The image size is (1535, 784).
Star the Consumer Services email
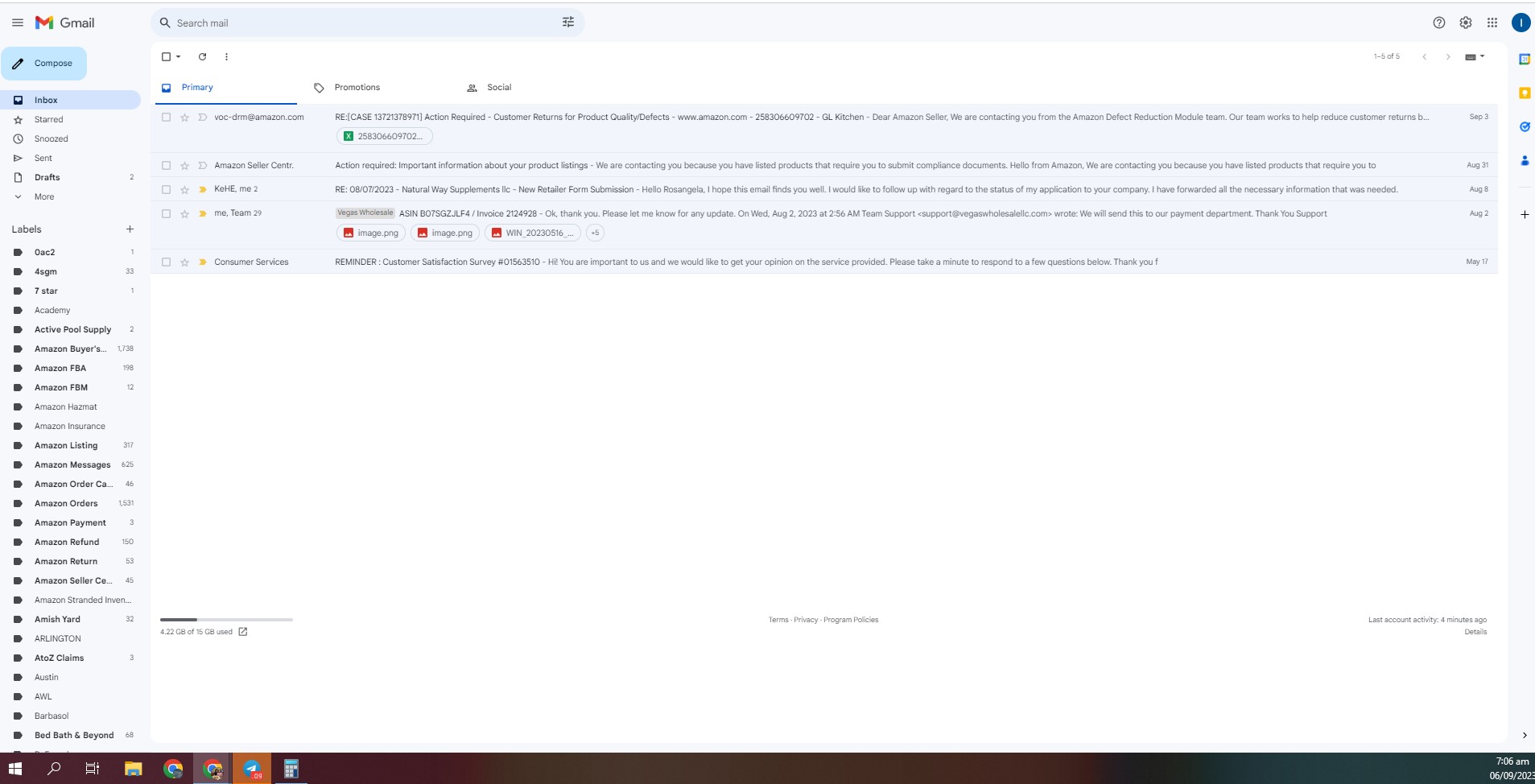tap(184, 262)
